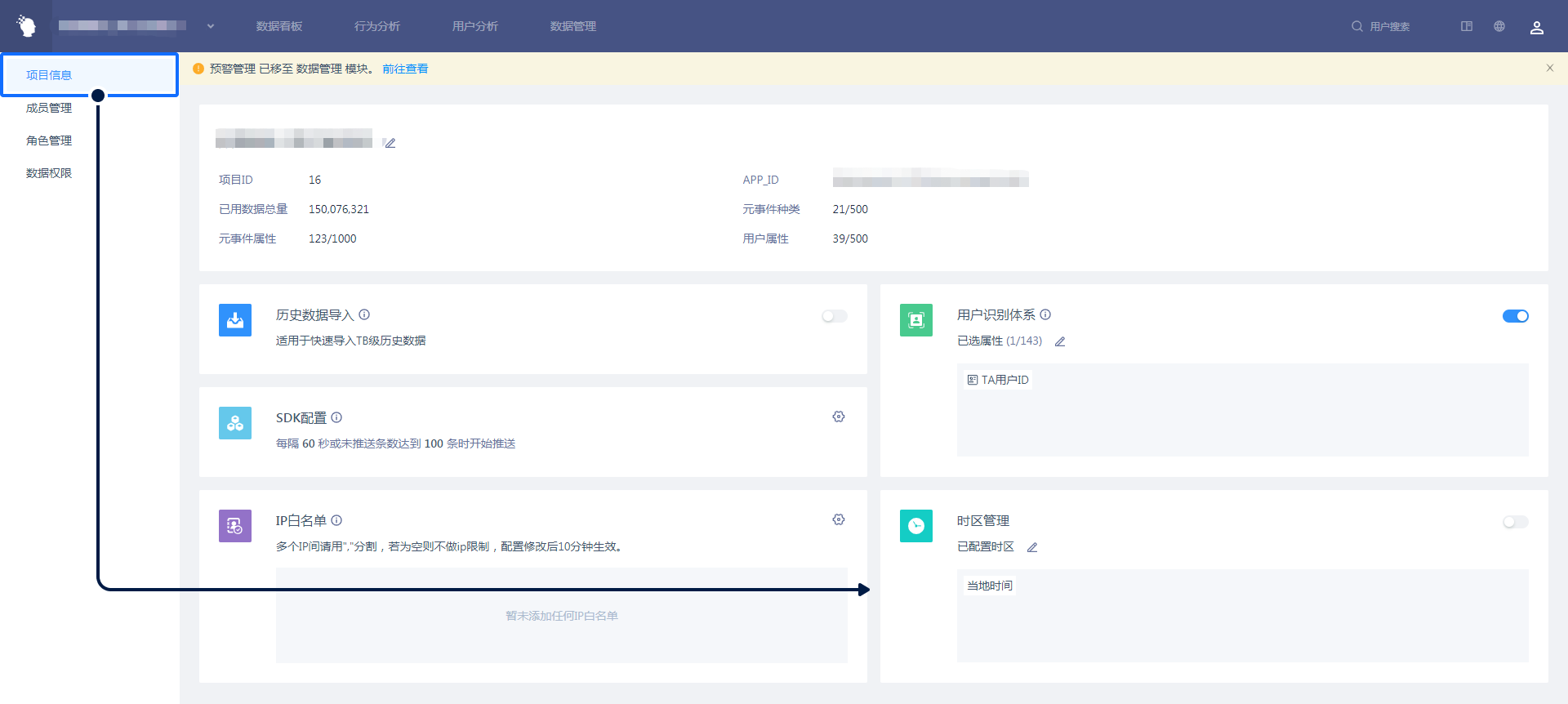Click the info icon next to 历史数据导入

point(364,314)
